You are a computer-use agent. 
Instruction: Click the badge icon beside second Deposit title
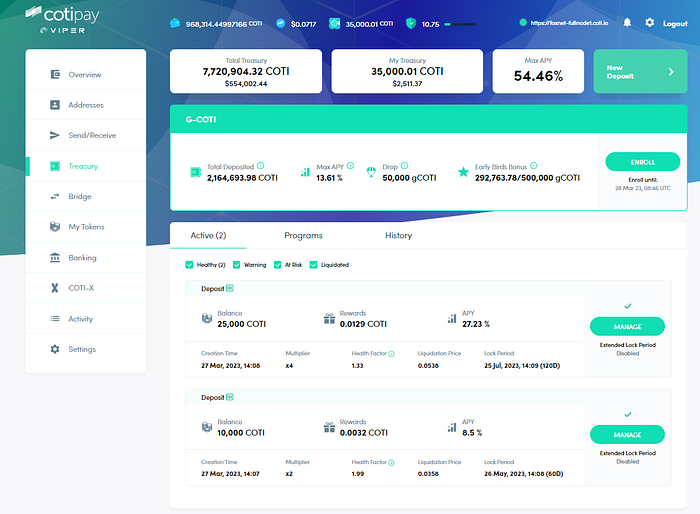pos(230,397)
